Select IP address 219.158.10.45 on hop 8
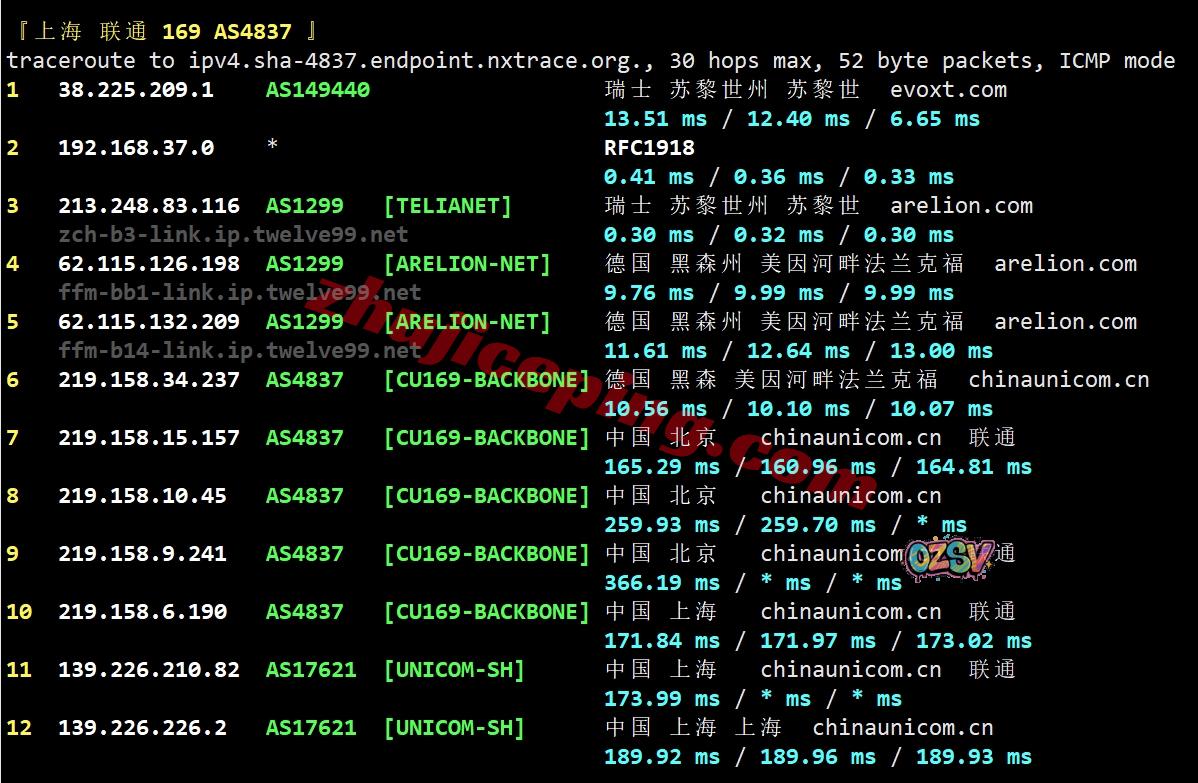Image resolution: width=1198 pixels, height=783 pixels. point(142,496)
